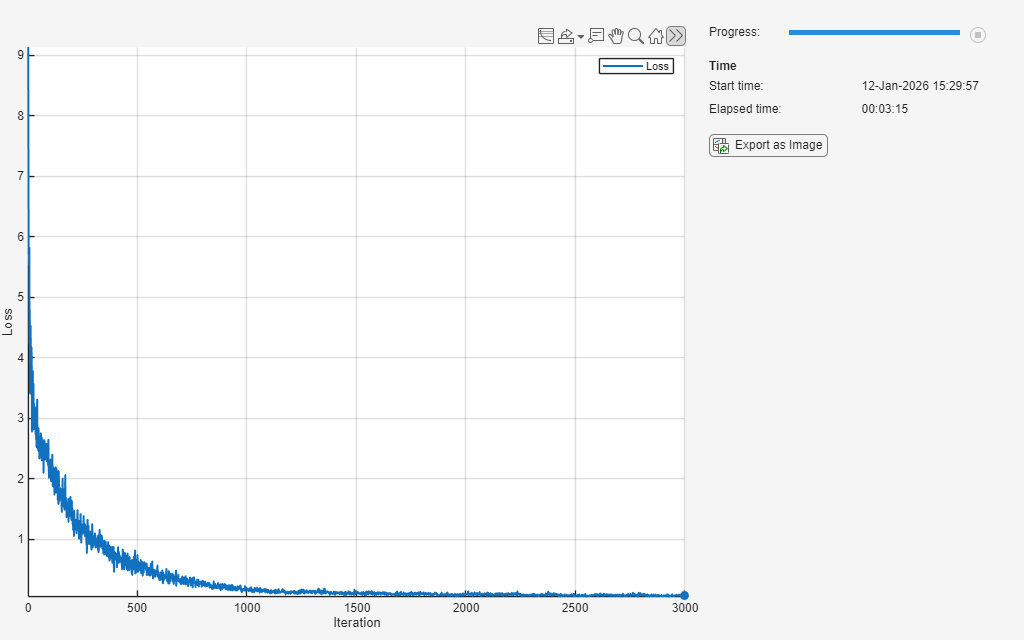This screenshot has width=1024, height=640.
Task: Activate the zoom magnifier tool
Action: click(x=636, y=36)
